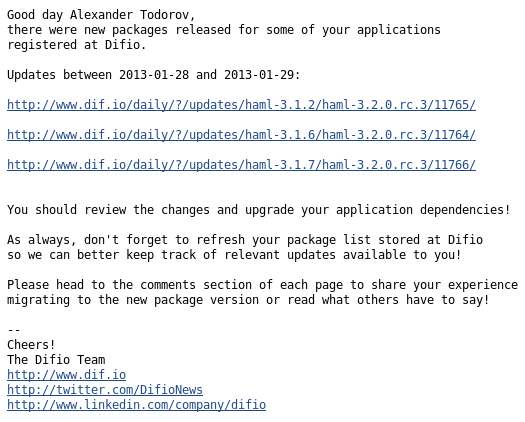Open the haml-3.1.2 to 3.2.0.rc.3 update link
Image resolution: width=525 pixels, height=422 pixels.
[241, 105]
